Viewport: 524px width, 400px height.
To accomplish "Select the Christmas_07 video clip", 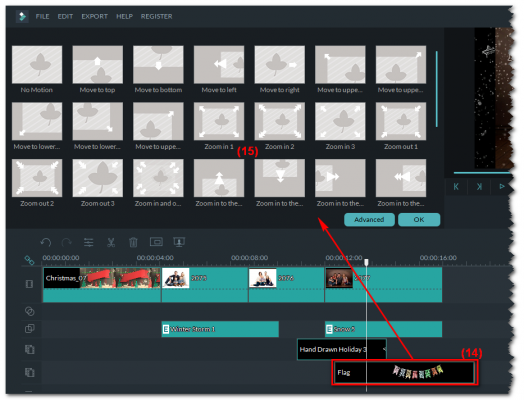I will tap(102, 285).
